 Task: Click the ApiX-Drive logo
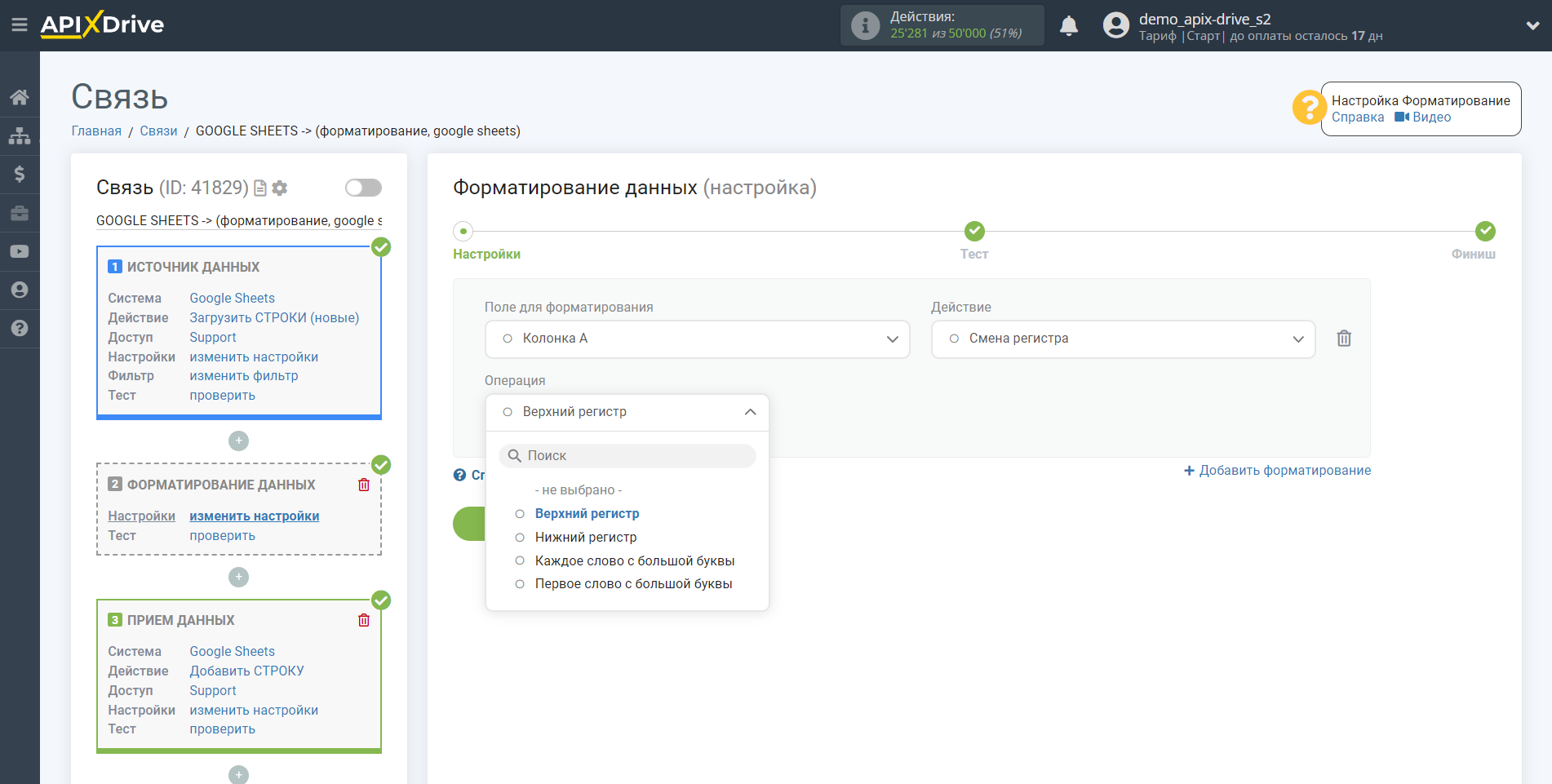pos(102,24)
